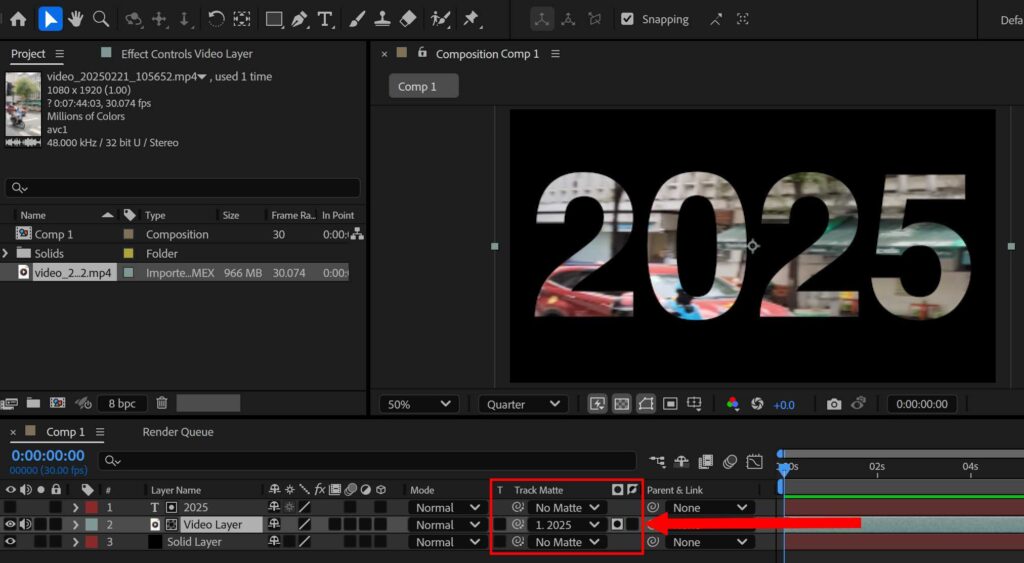This screenshot has height=563, width=1024.
Task: Click the 8 bpc color depth button
Action: click(122, 403)
